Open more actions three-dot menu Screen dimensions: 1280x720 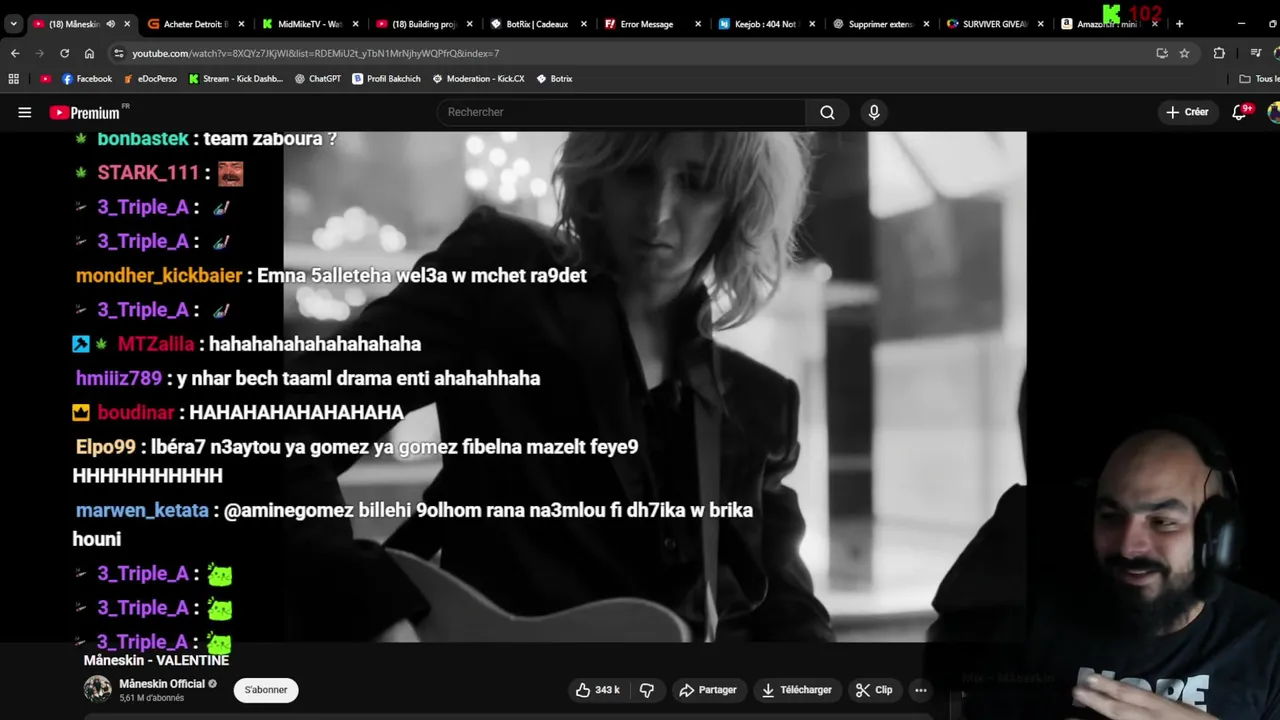(921, 690)
